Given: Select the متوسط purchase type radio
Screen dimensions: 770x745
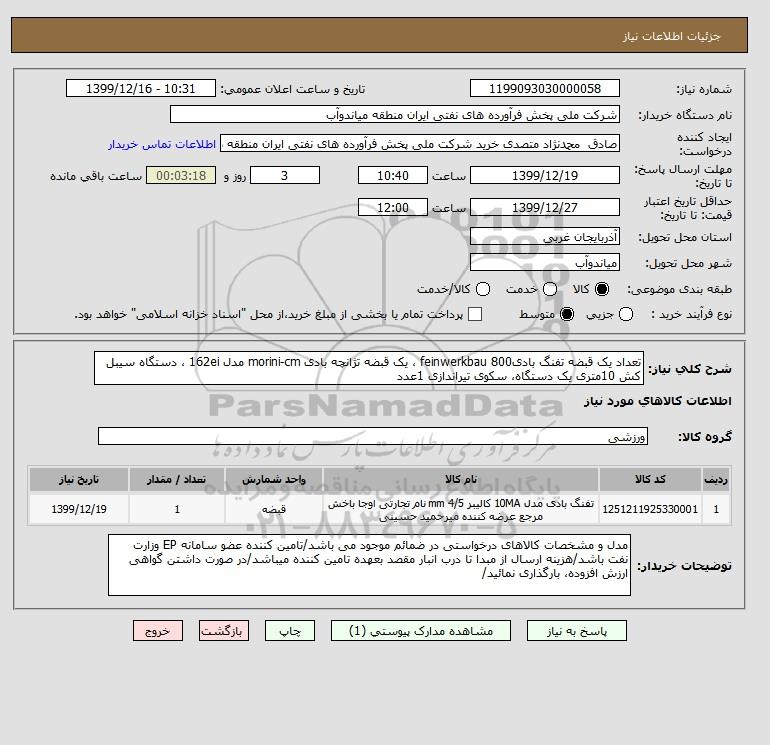Looking at the screenshot, I should tap(567, 314).
